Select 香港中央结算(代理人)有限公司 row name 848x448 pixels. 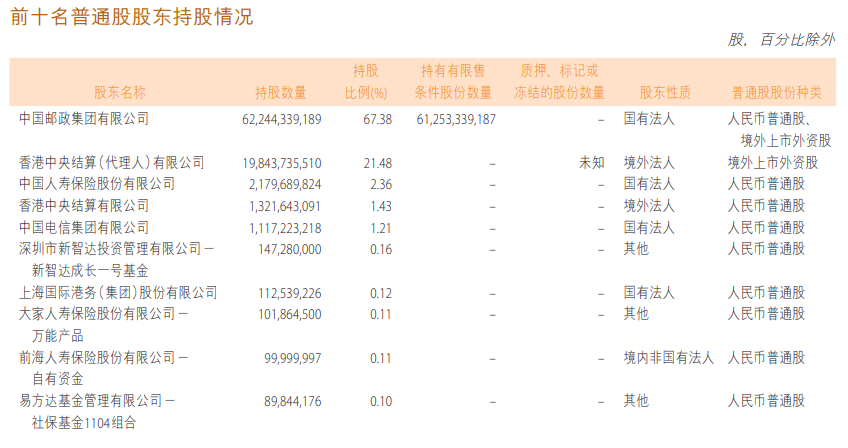point(111,162)
